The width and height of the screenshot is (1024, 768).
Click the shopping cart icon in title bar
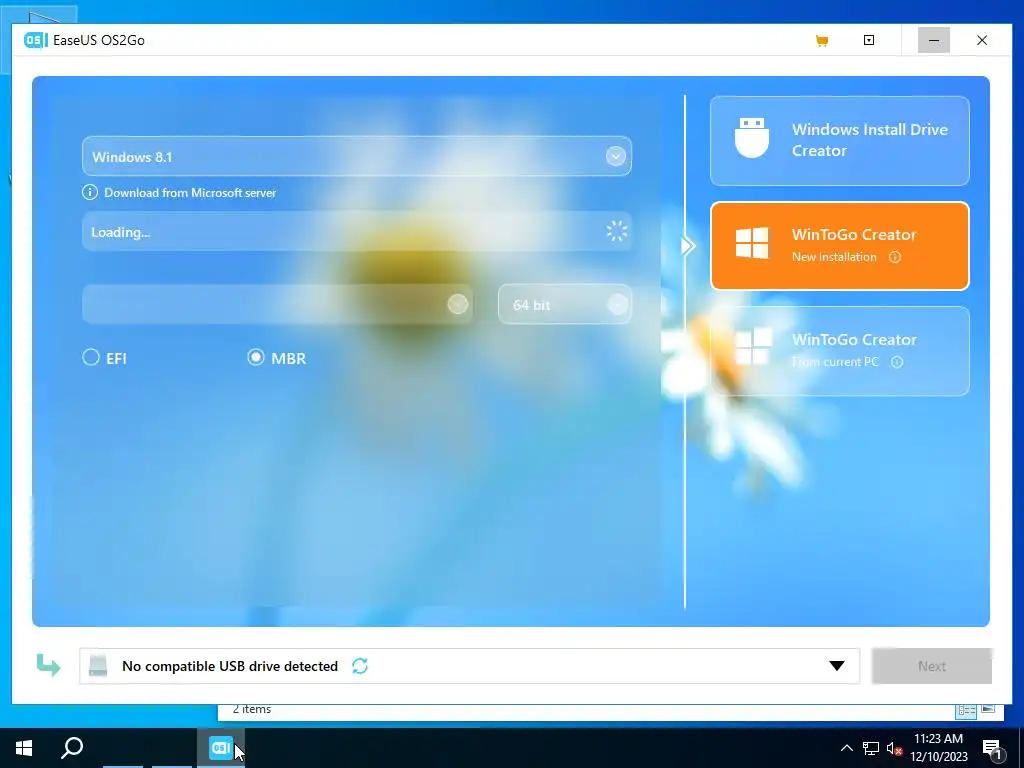pyautogui.click(x=822, y=40)
